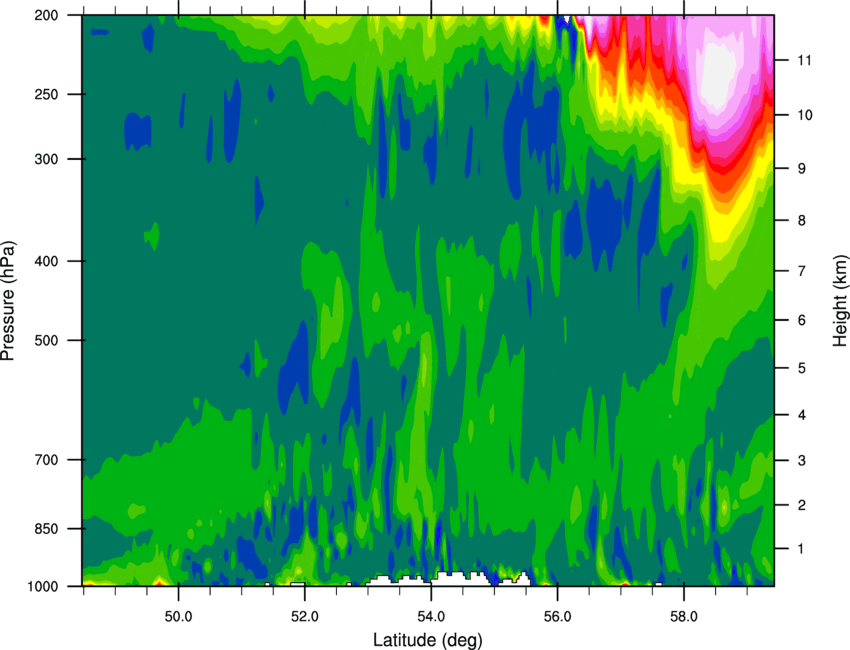This screenshot has height=650, width=850.
Task: Pick the 1 km height label
Action: tap(801, 549)
